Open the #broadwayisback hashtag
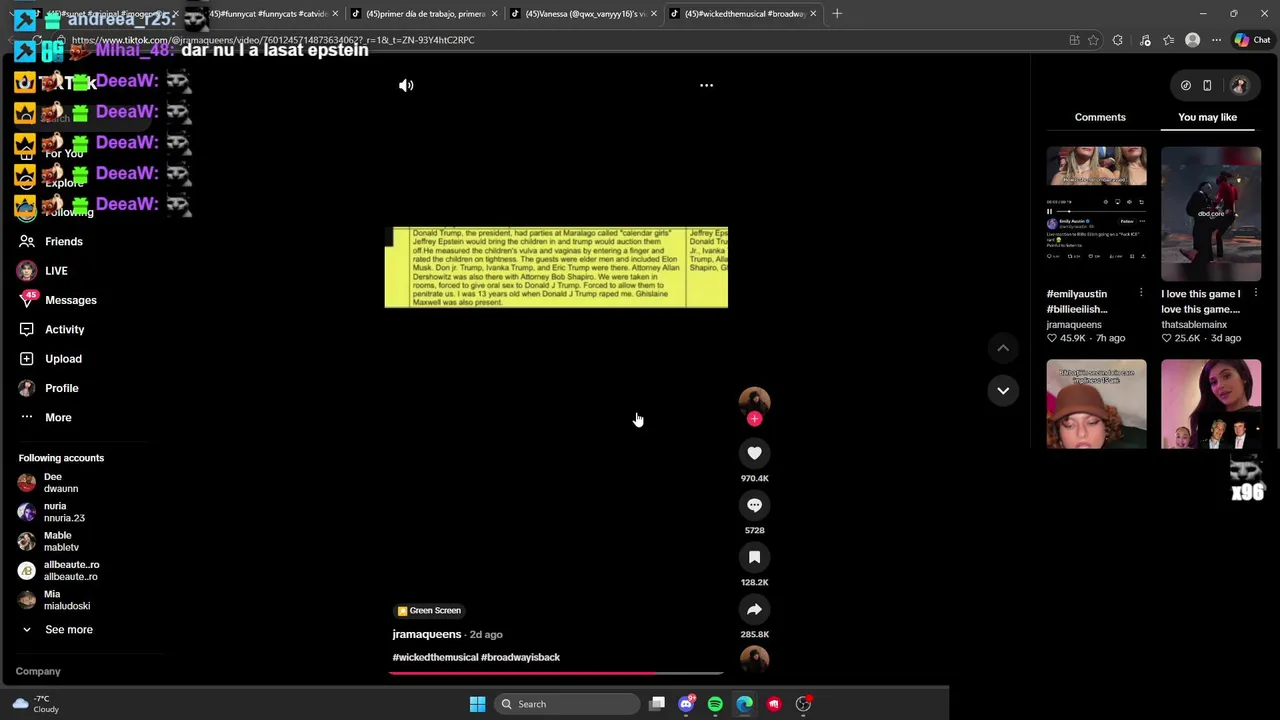The image size is (1280, 720). [520, 657]
